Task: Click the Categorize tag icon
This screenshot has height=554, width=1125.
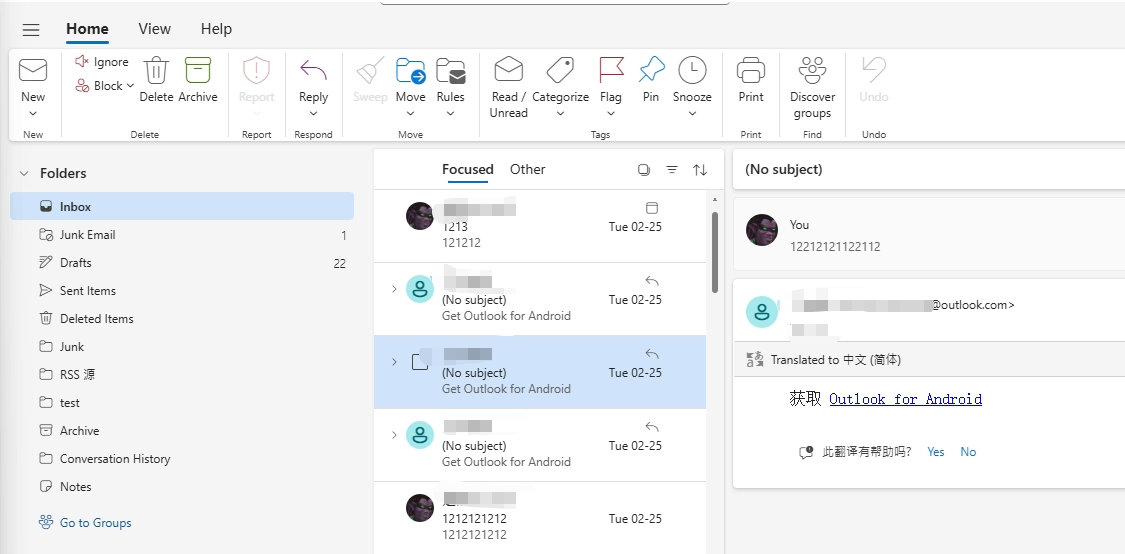Action: [x=560, y=70]
